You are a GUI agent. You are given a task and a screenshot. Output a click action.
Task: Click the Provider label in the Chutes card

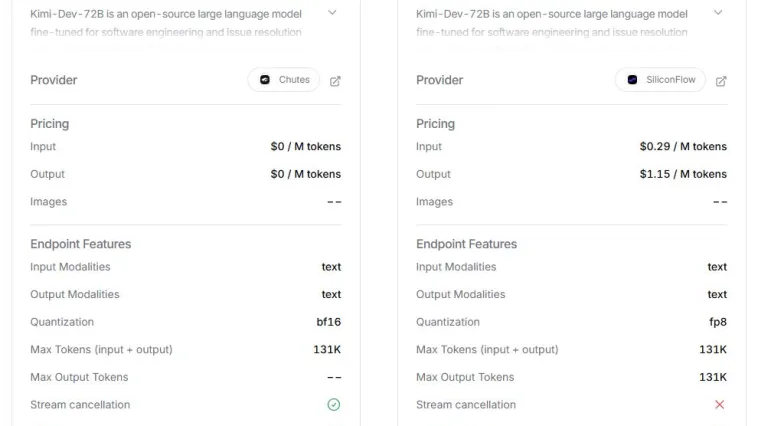(x=54, y=80)
